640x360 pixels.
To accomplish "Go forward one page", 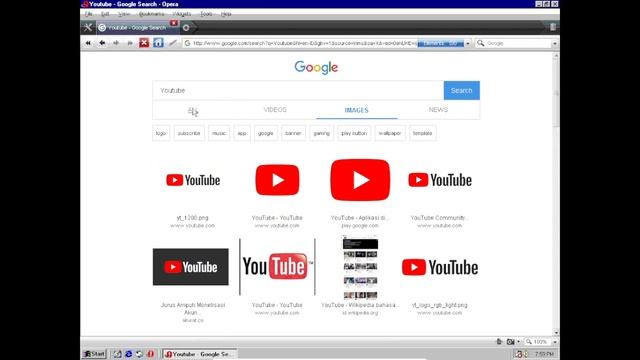I will pos(116,43).
